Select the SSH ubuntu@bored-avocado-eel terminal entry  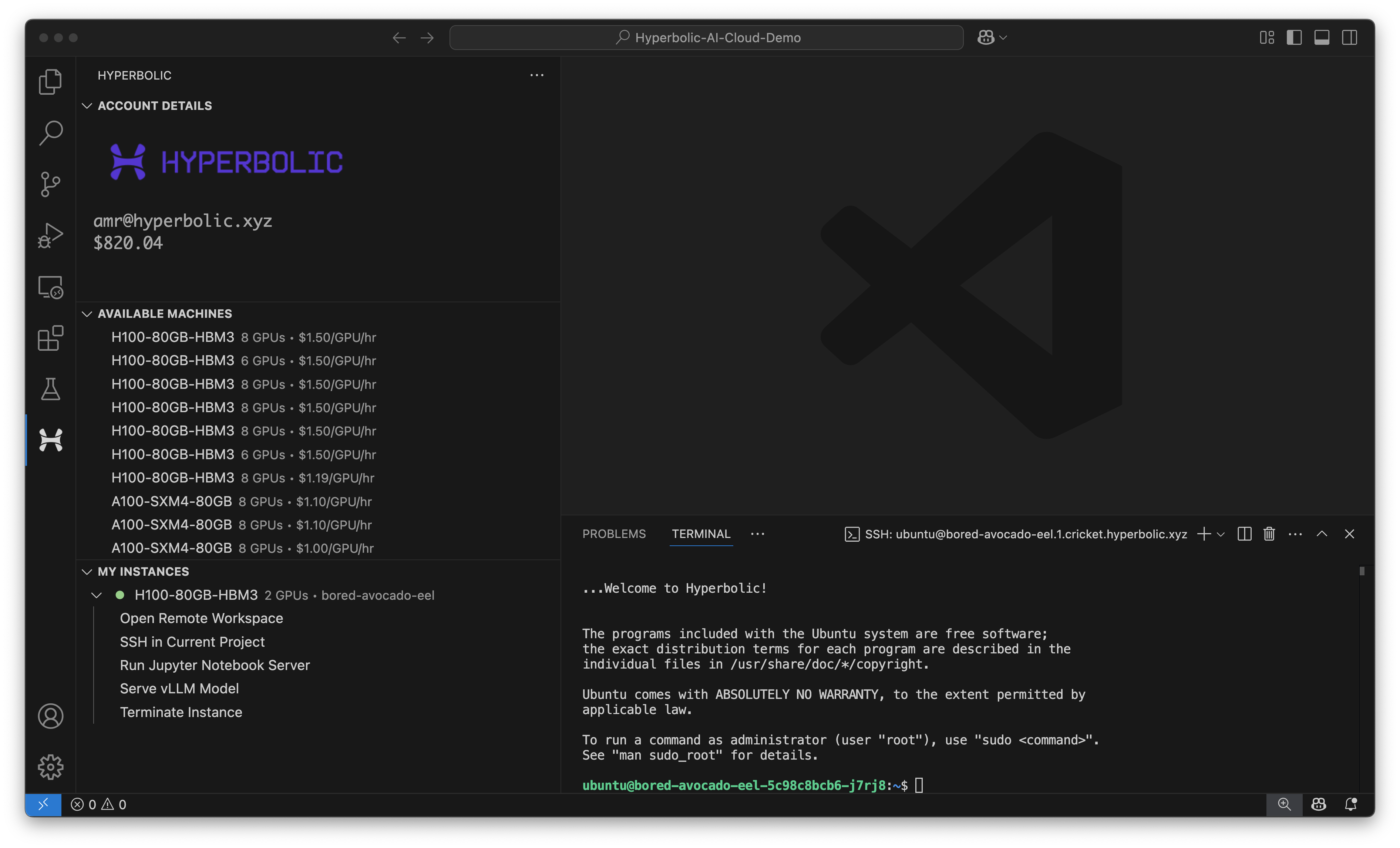1016,534
